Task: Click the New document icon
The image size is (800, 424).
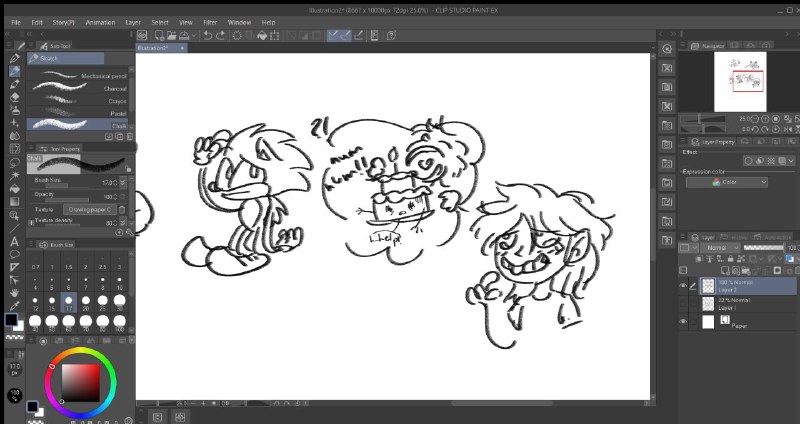Action: 159,35
